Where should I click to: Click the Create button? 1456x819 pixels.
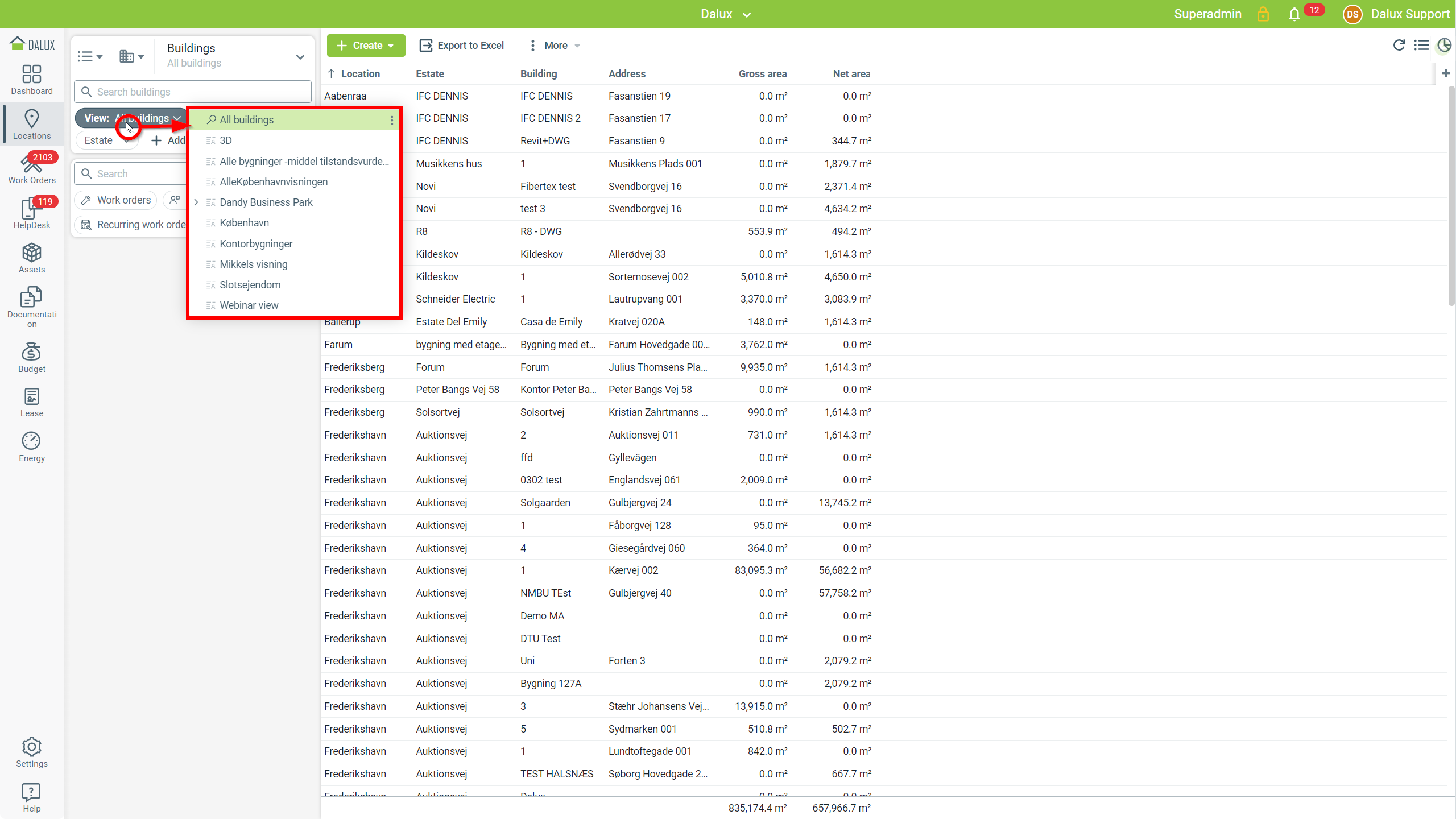pos(366,45)
